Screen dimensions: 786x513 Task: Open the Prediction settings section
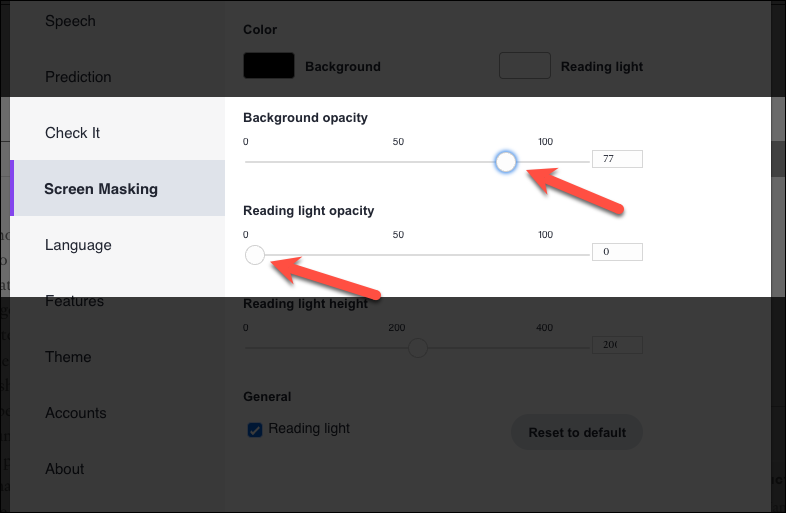click(x=78, y=77)
